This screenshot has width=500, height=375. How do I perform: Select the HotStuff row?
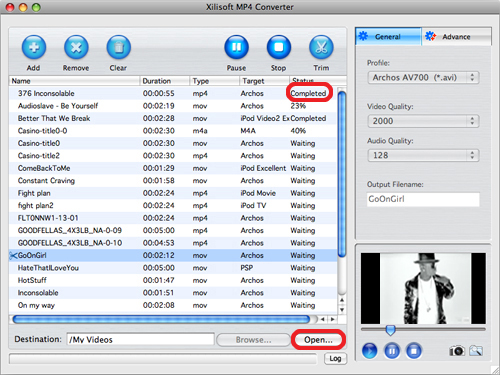tap(173, 280)
